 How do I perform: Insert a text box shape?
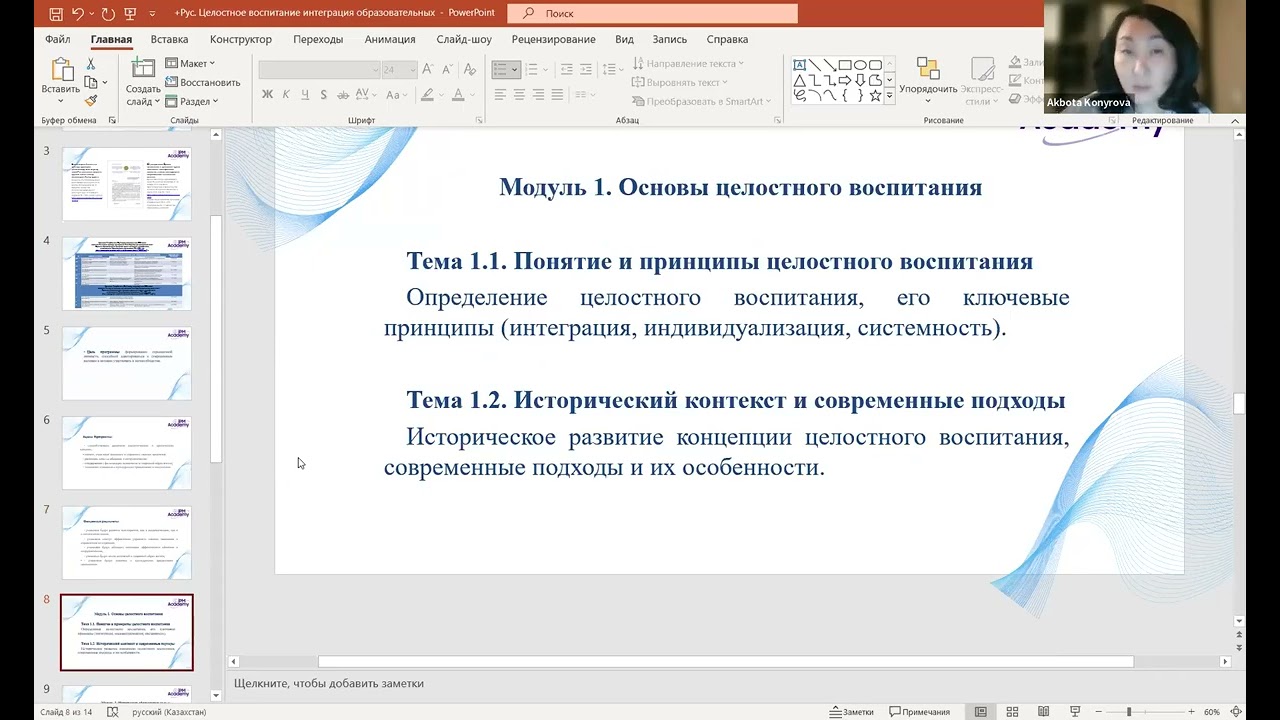point(800,64)
